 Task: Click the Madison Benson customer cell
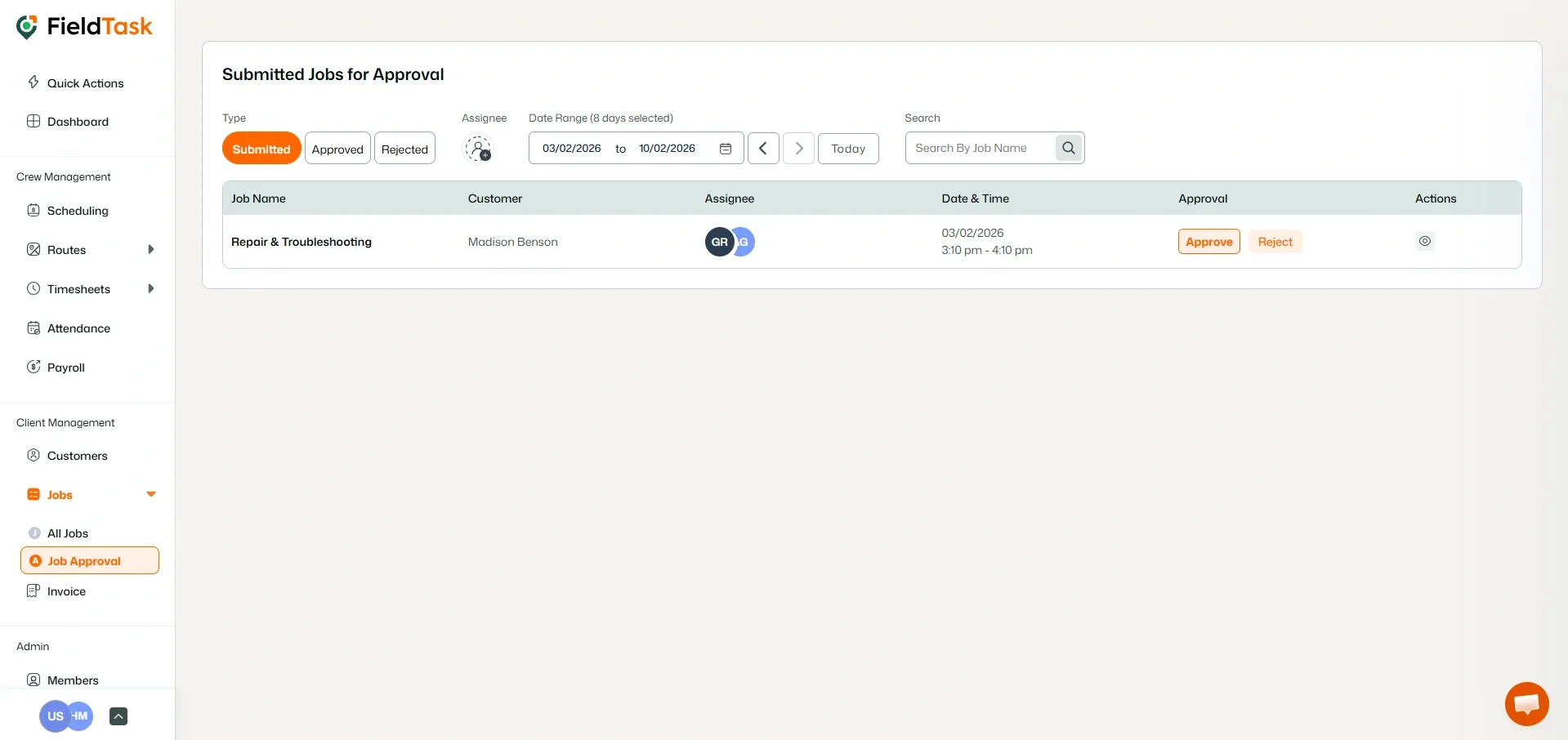coord(513,242)
